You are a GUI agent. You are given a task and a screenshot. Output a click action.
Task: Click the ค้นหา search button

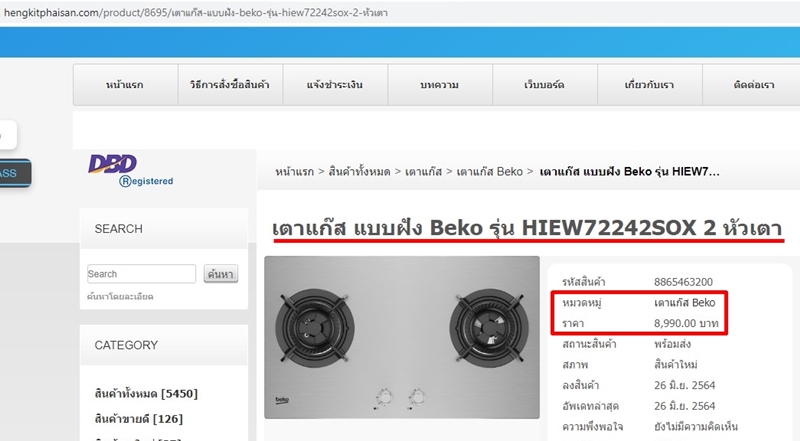220,274
